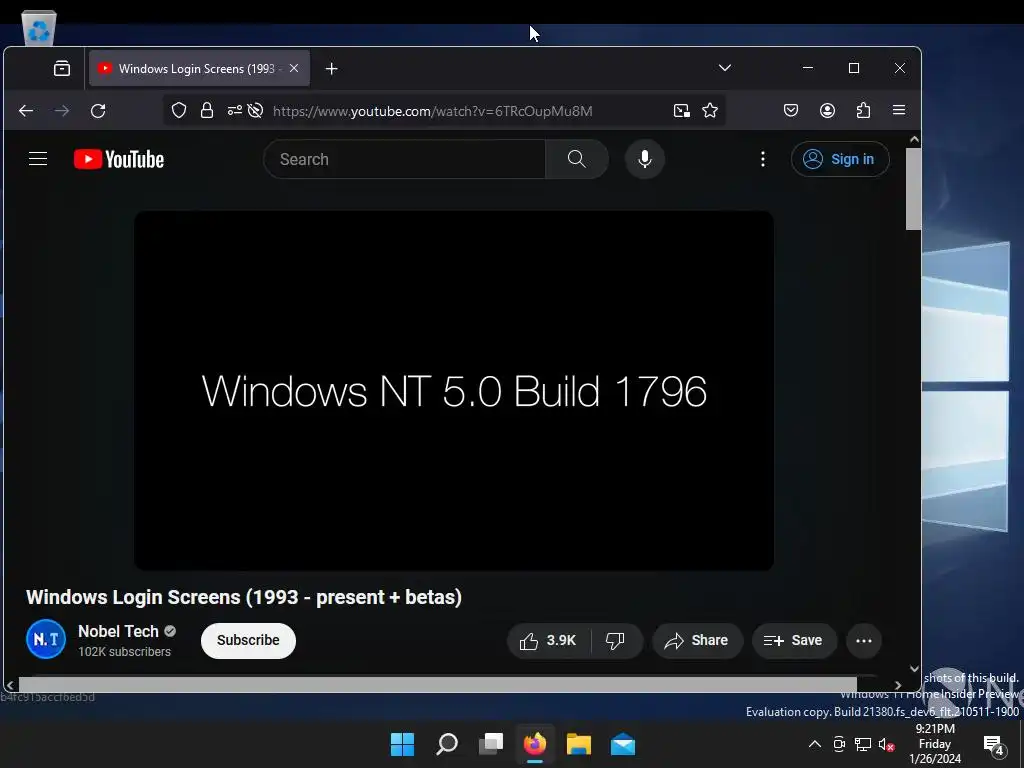This screenshot has height=768, width=1024.
Task: Open muted volume tray icon
Action: pos(886,744)
